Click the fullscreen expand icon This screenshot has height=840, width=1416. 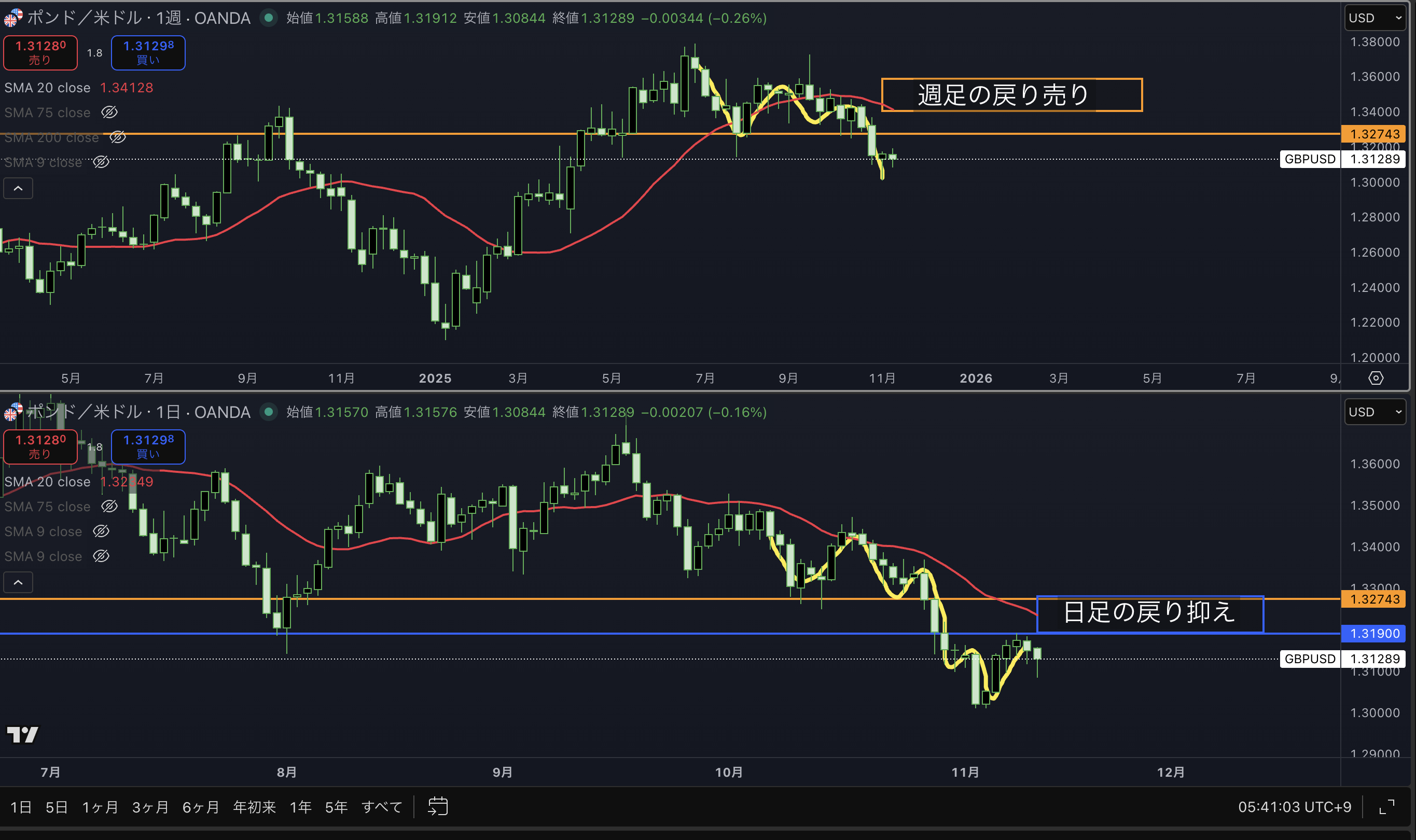pyautogui.click(x=1386, y=807)
